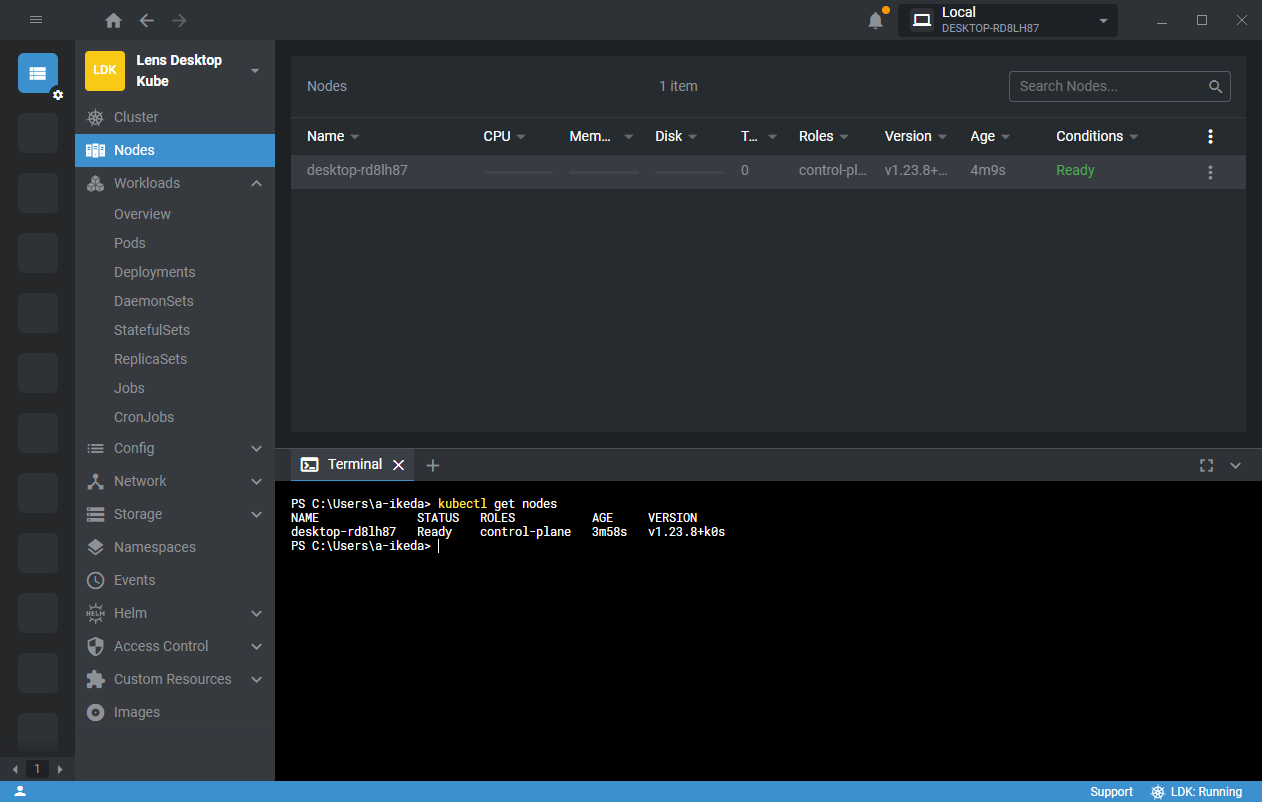
Task: Expand the Config section chevron
Action: (x=256, y=448)
